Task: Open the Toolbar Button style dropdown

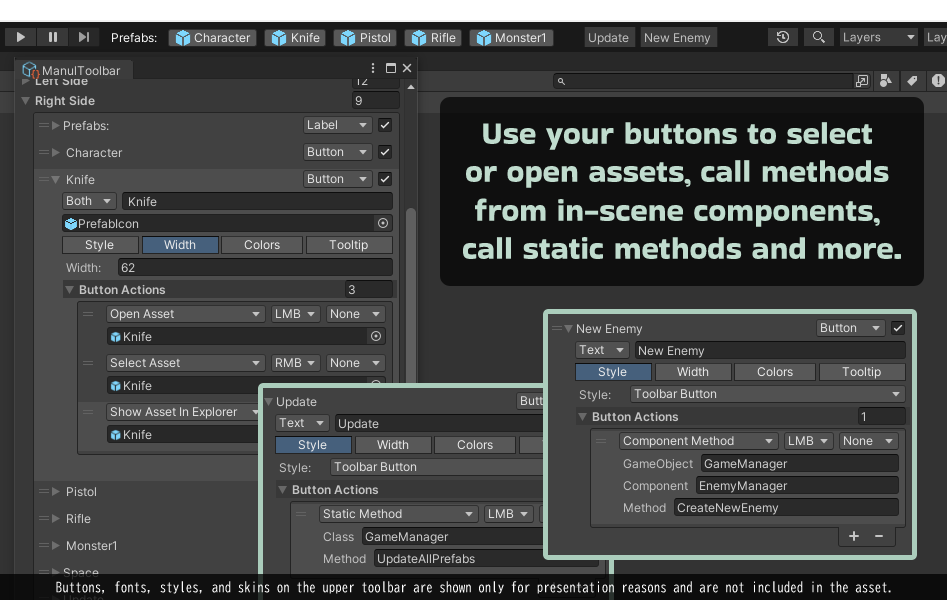Action: tap(767, 394)
